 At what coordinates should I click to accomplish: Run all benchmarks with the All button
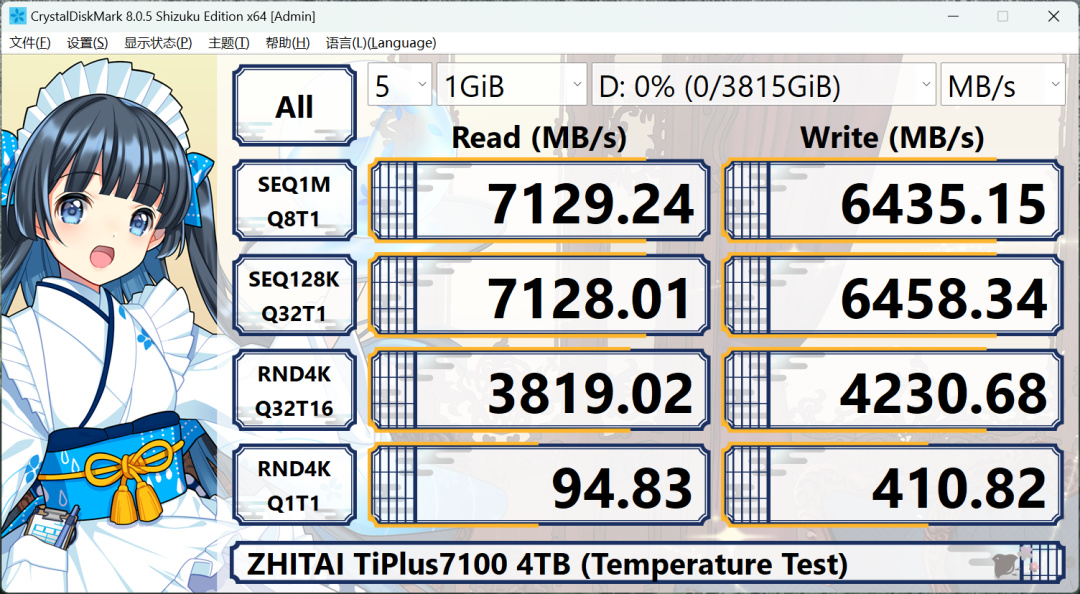295,105
